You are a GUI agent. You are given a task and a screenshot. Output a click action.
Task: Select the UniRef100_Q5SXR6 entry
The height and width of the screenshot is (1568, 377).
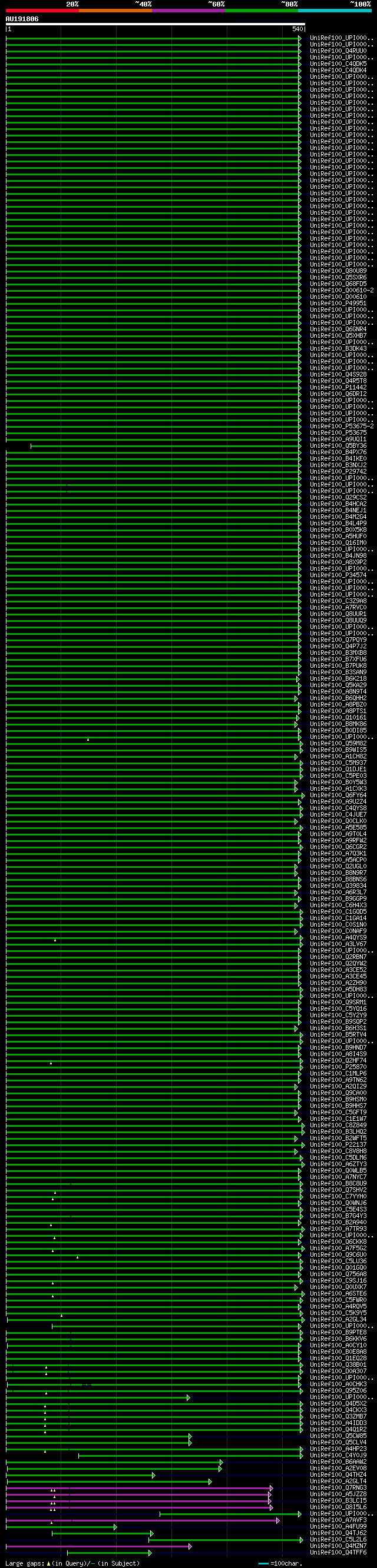pyautogui.click(x=338, y=278)
